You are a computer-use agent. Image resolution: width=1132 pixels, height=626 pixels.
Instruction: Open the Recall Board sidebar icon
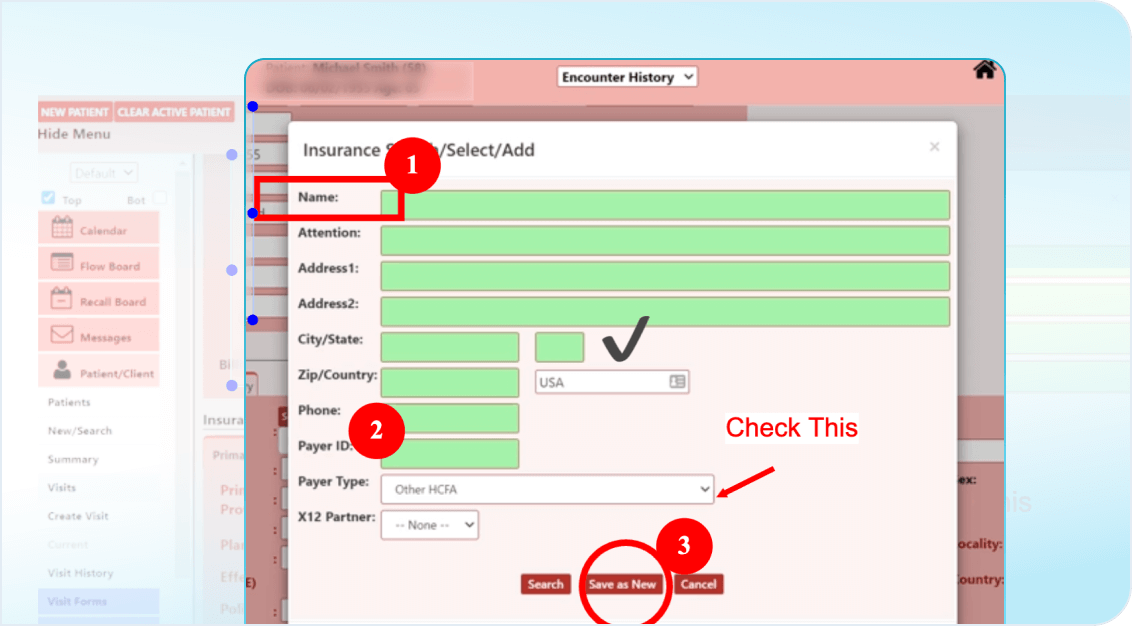(62, 297)
